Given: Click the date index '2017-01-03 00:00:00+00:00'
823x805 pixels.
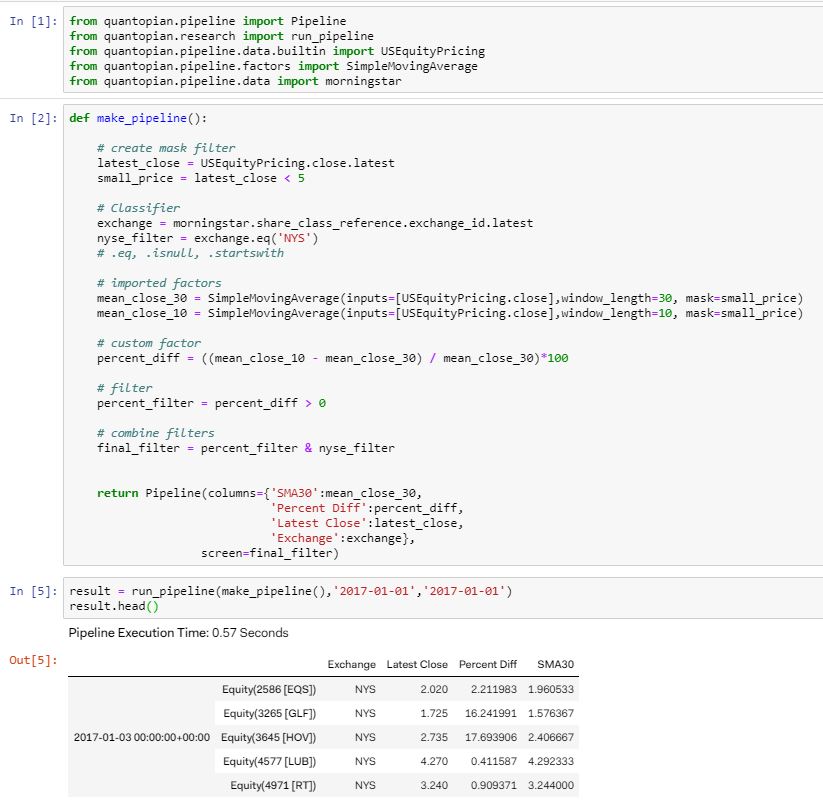Looking at the screenshot, I should [x=142, y=737].
